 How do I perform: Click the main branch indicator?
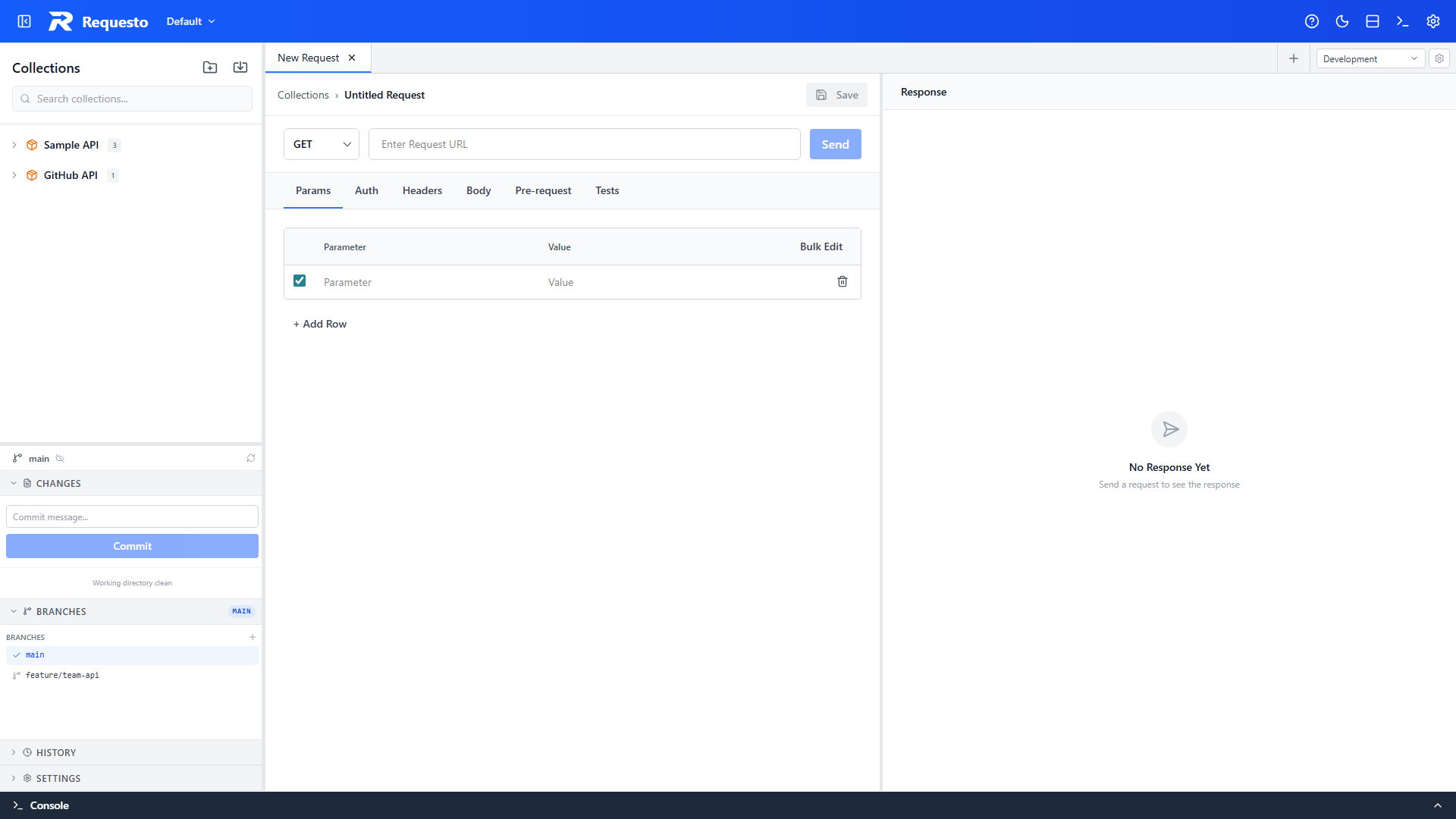[x=32, y=458]
